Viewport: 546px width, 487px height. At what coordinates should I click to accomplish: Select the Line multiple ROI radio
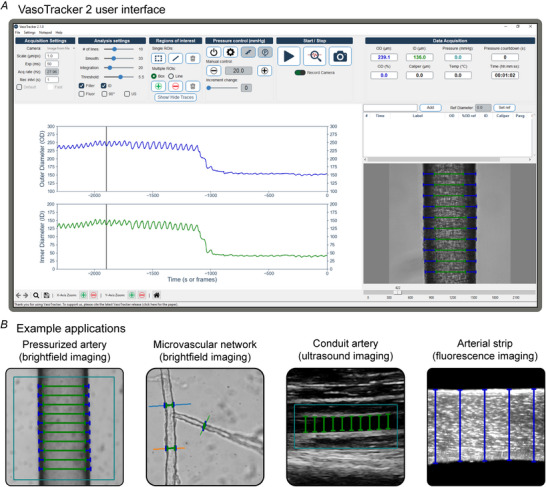click(171, 76)
